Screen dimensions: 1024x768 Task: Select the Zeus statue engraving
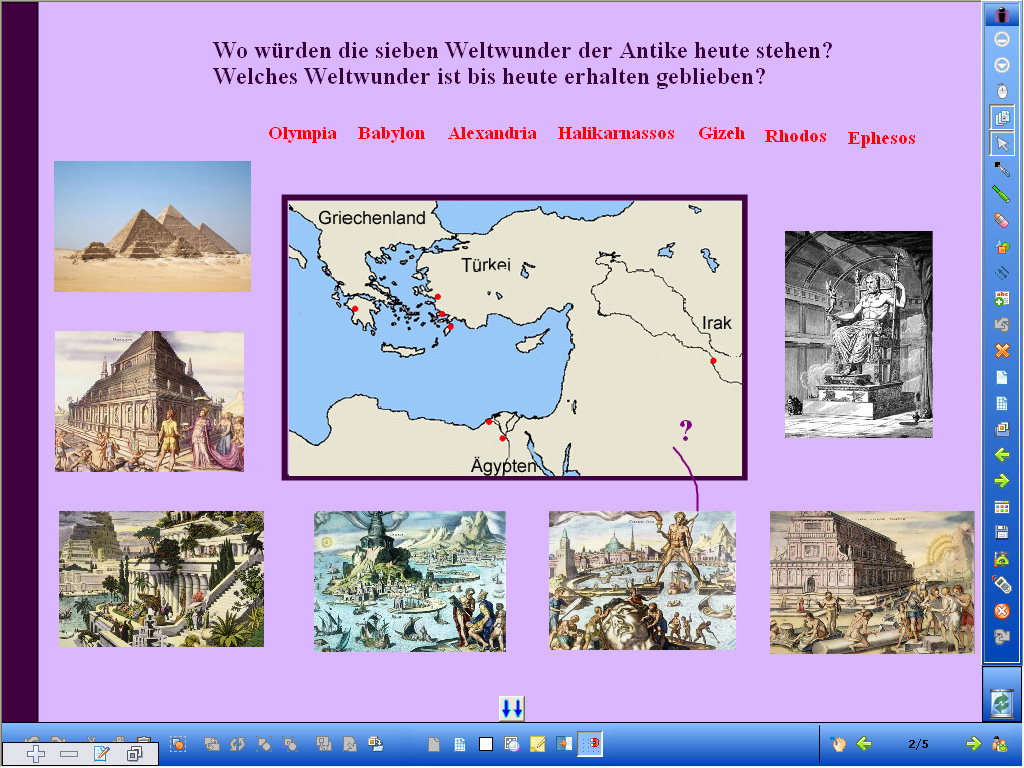pyautogui.click(x=859, y=334)
